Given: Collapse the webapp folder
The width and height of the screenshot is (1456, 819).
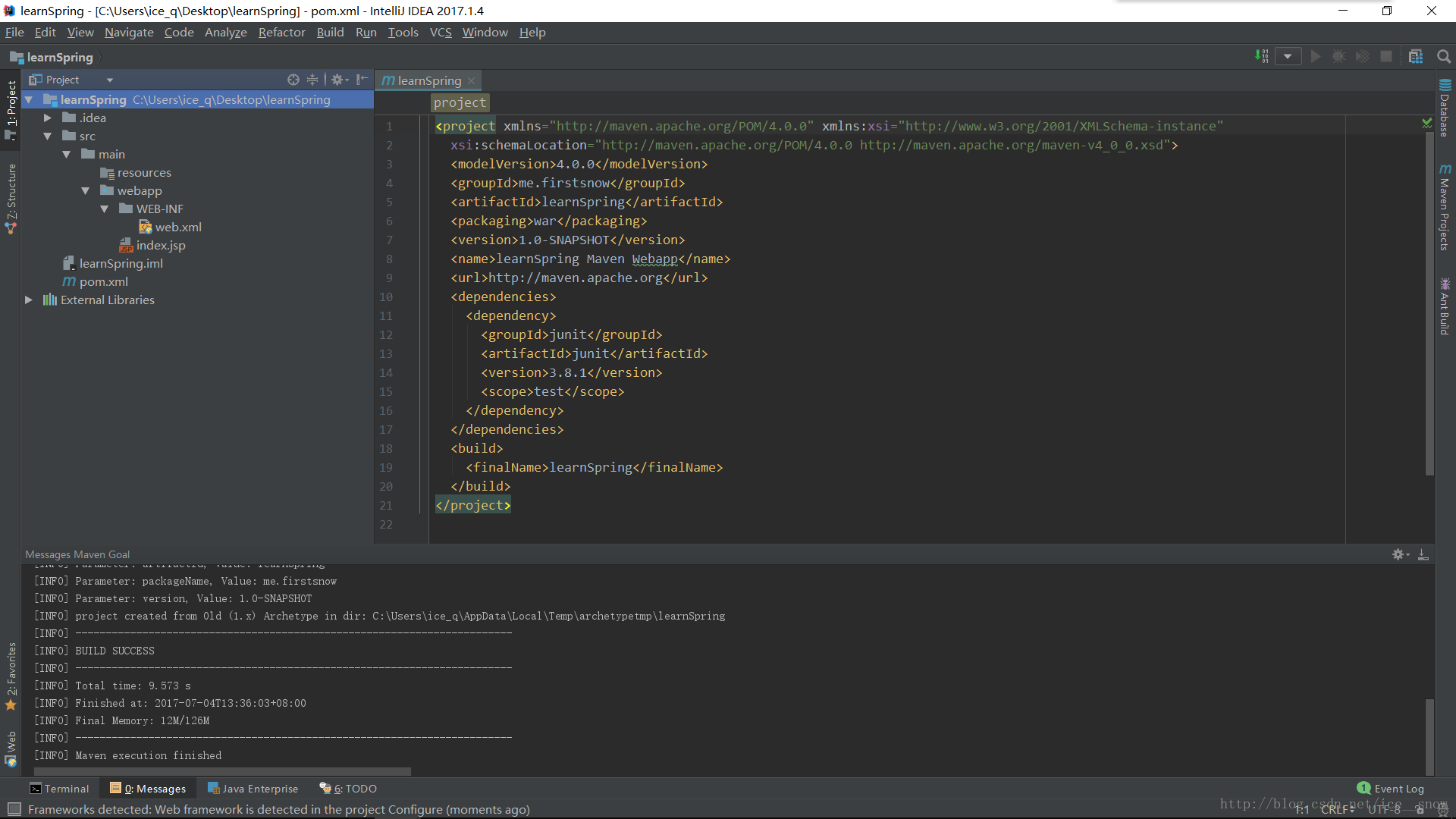Looking at the screenshot, I should 86,191.
